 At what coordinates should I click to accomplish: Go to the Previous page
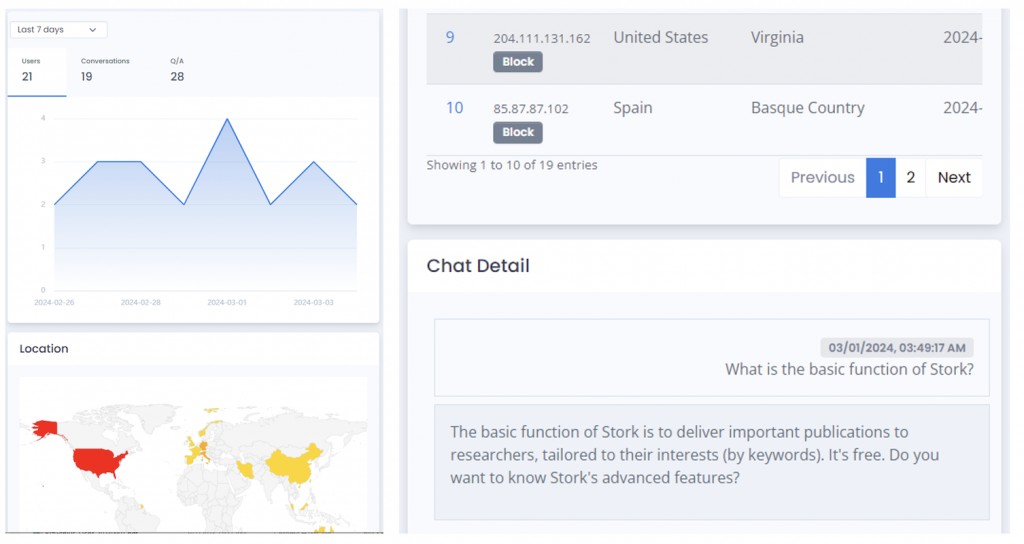pos(822,177)
